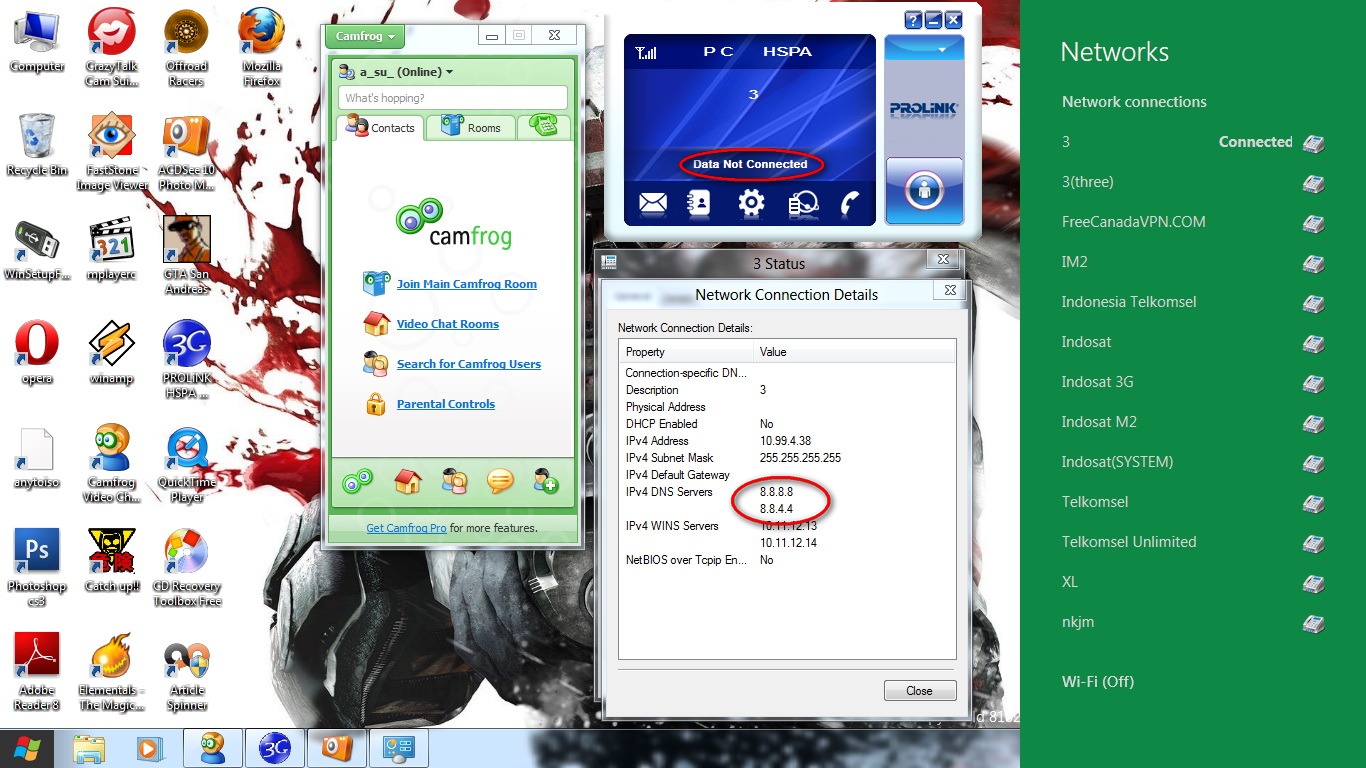Viewport: 1366px width, 768px height.
Task: Click Search for Camfrog Users link
Action: point(468,364)
